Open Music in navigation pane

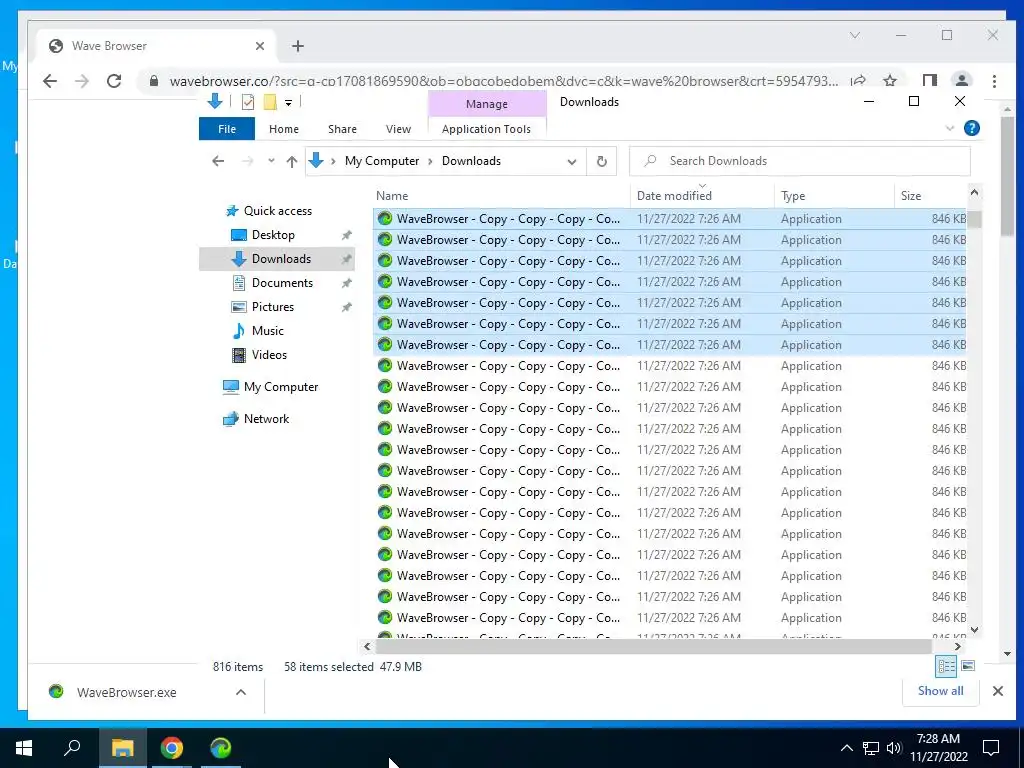[x=268, y=331]
